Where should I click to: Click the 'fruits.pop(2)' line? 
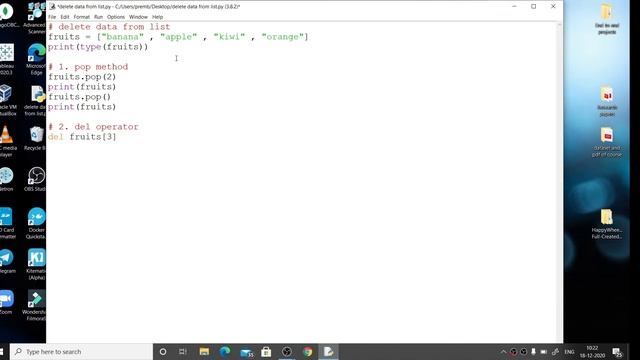(82, 77)
